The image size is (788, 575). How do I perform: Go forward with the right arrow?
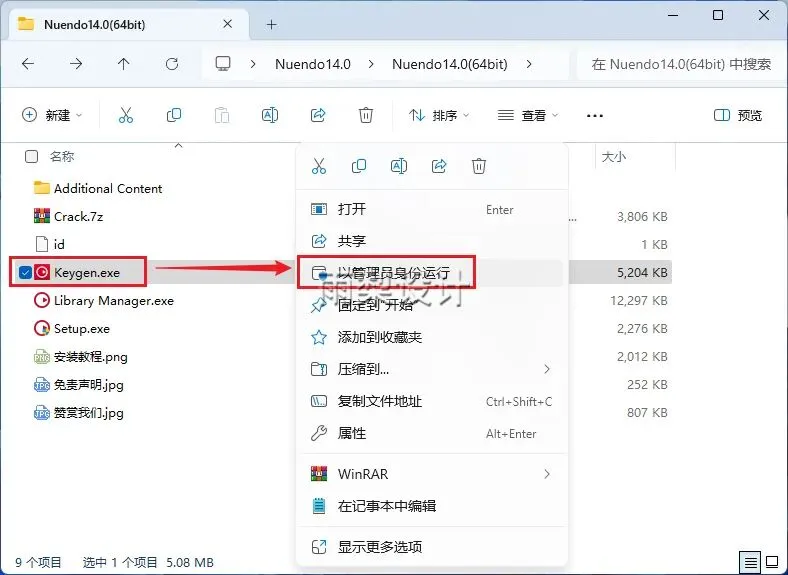(x=76, y=64)
